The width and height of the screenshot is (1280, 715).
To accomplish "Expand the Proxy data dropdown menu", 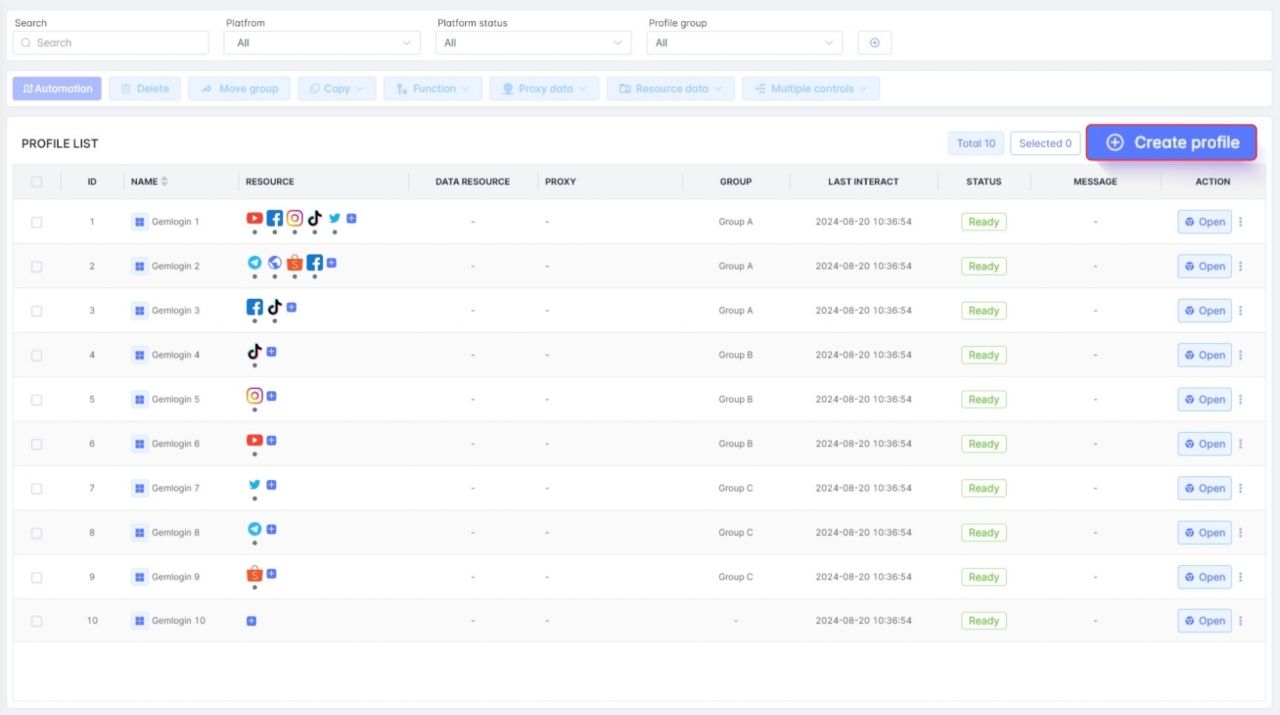I will 544,89.
